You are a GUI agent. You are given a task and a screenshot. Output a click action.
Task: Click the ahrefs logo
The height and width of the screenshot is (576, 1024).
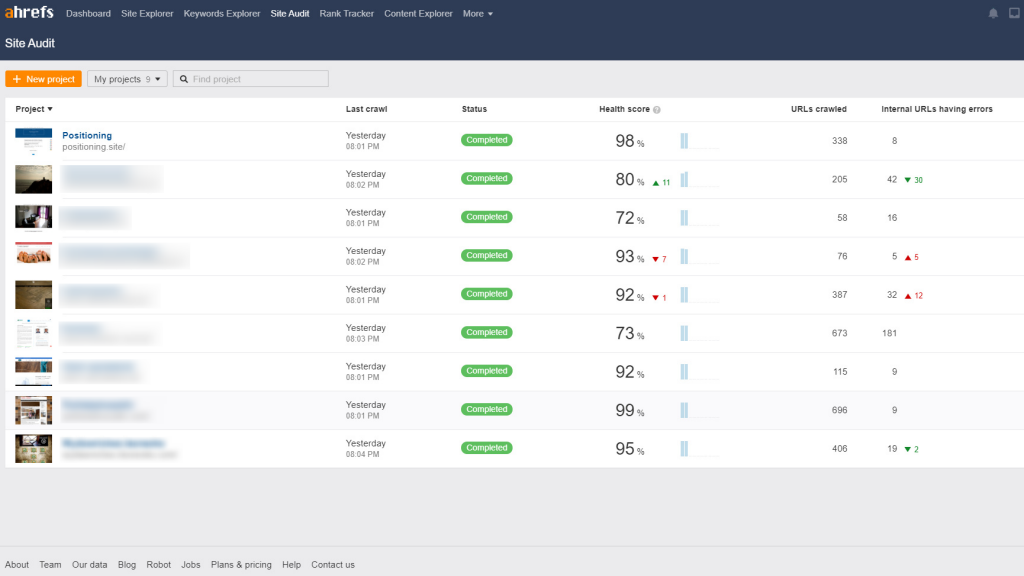tap(27, 12)
